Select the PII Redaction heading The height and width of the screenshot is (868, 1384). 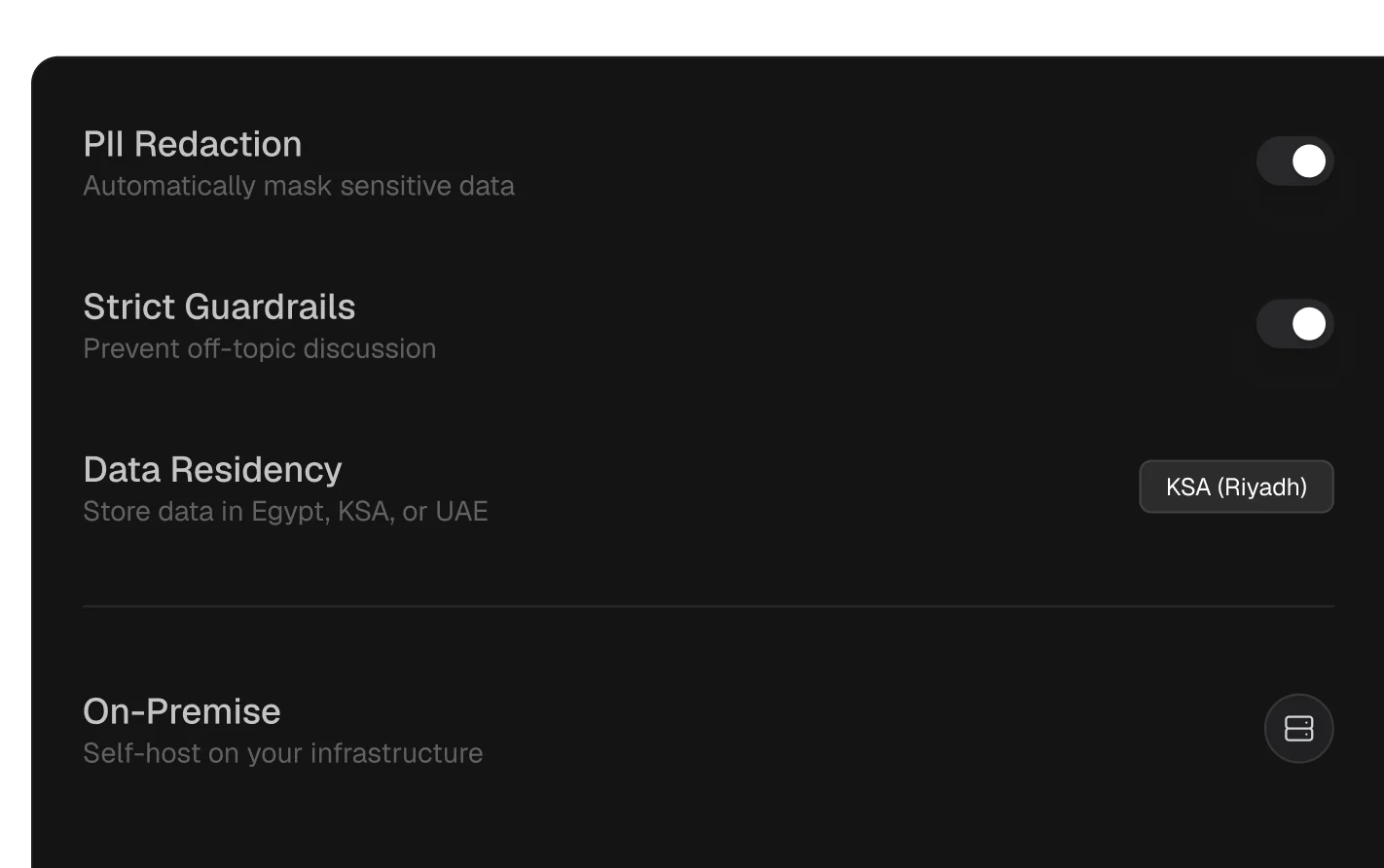pyautogui.click(x=193, y=144)
